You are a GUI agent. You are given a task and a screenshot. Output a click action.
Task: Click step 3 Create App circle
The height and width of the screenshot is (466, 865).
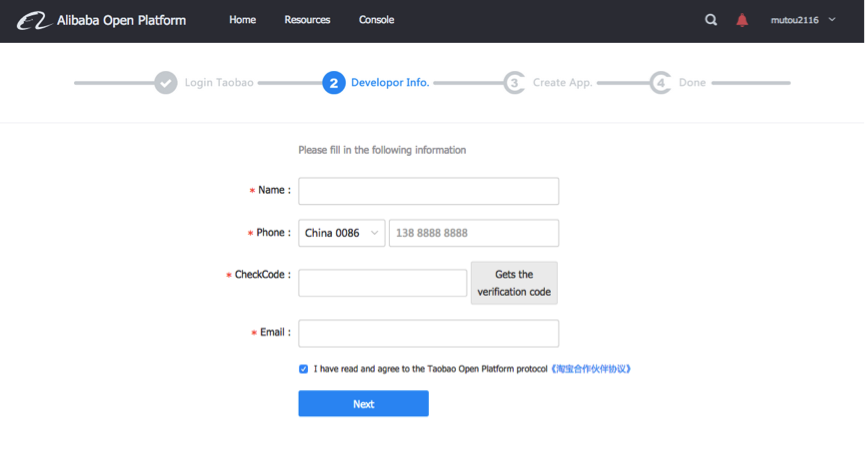point(514,83)
